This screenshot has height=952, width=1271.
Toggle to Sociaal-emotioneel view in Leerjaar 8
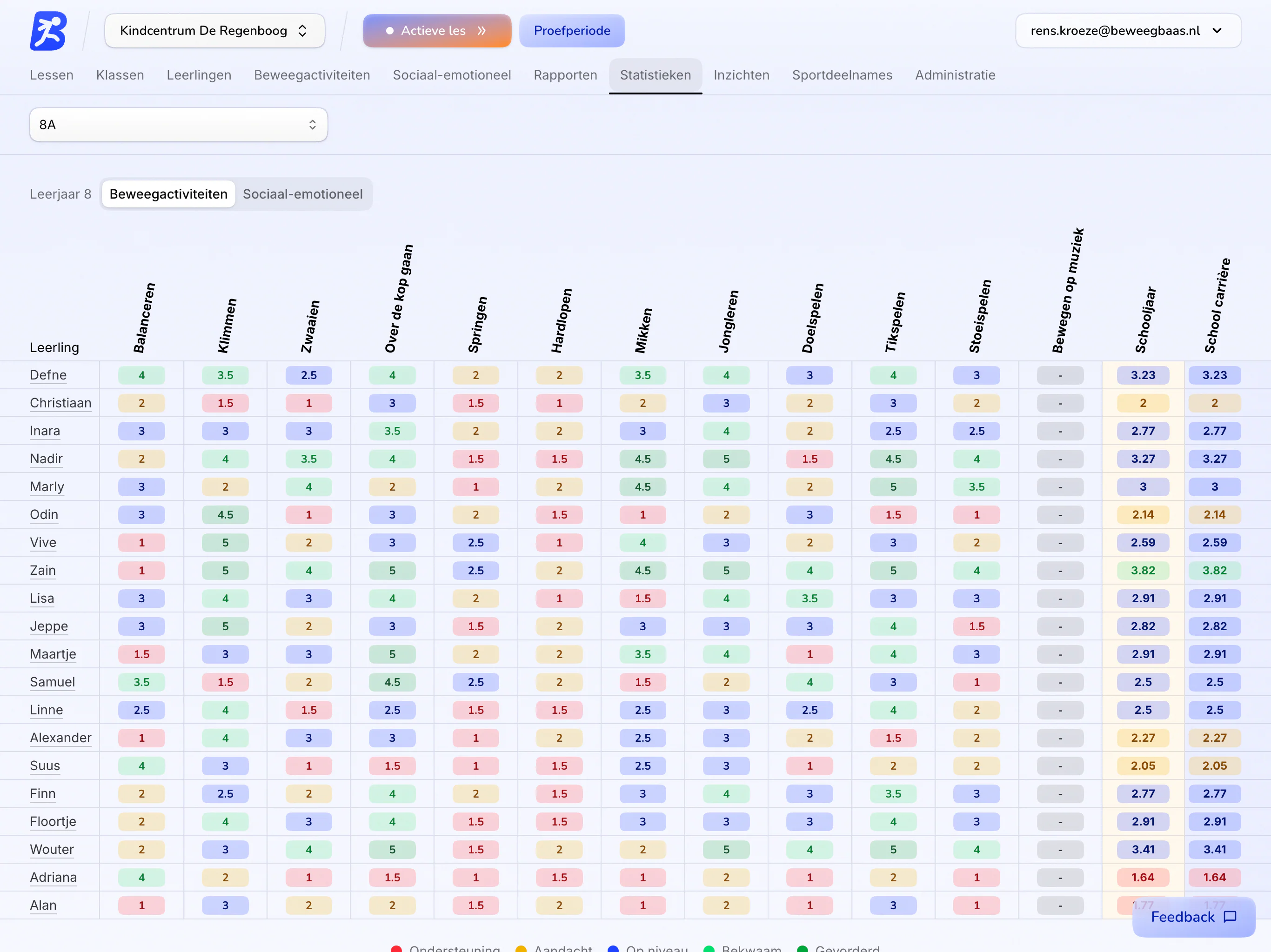point(302,194)
